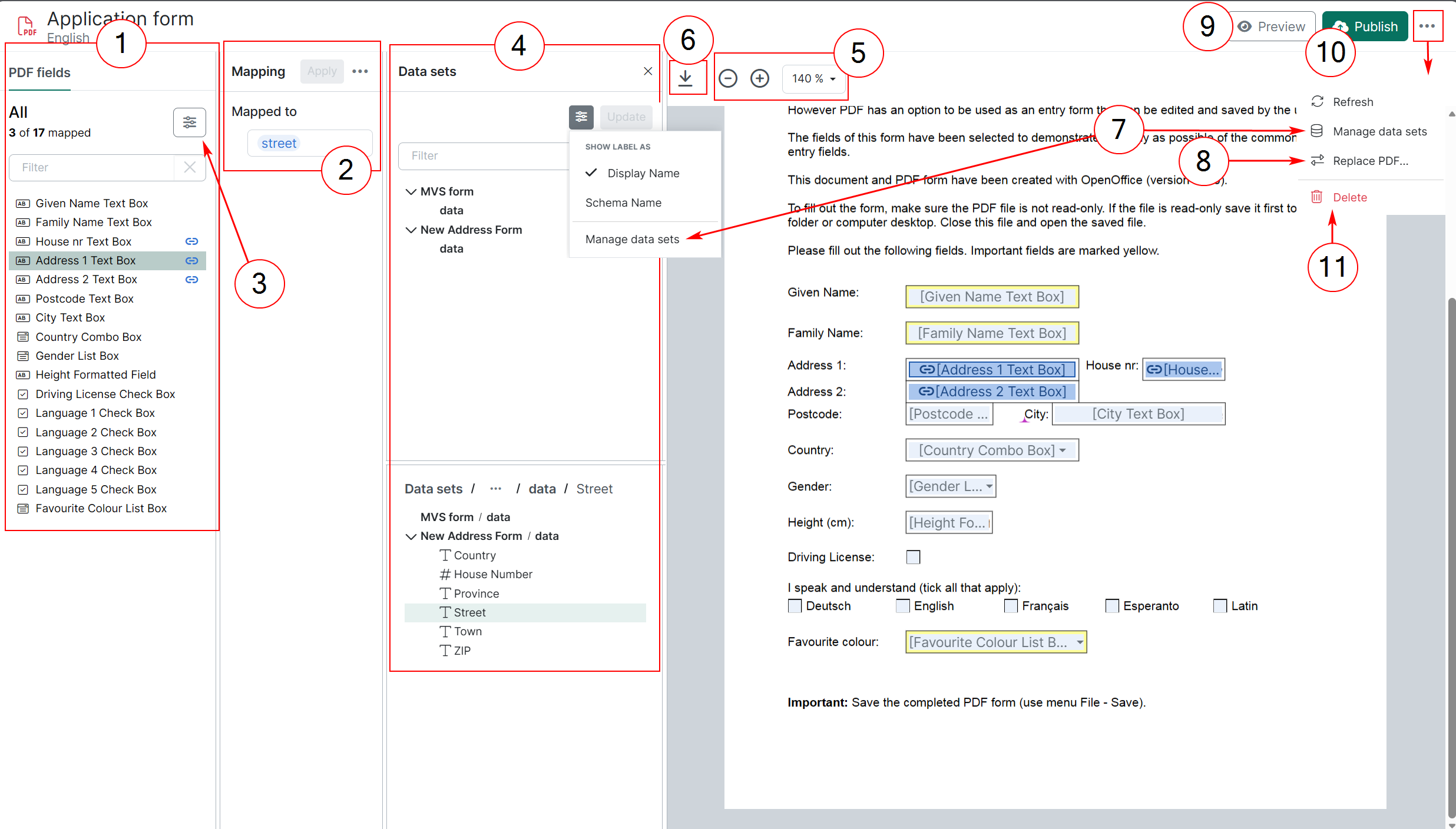Open PDF fields filter settings icon
This screenshot has width=1456, height=829.
[189, 122]
